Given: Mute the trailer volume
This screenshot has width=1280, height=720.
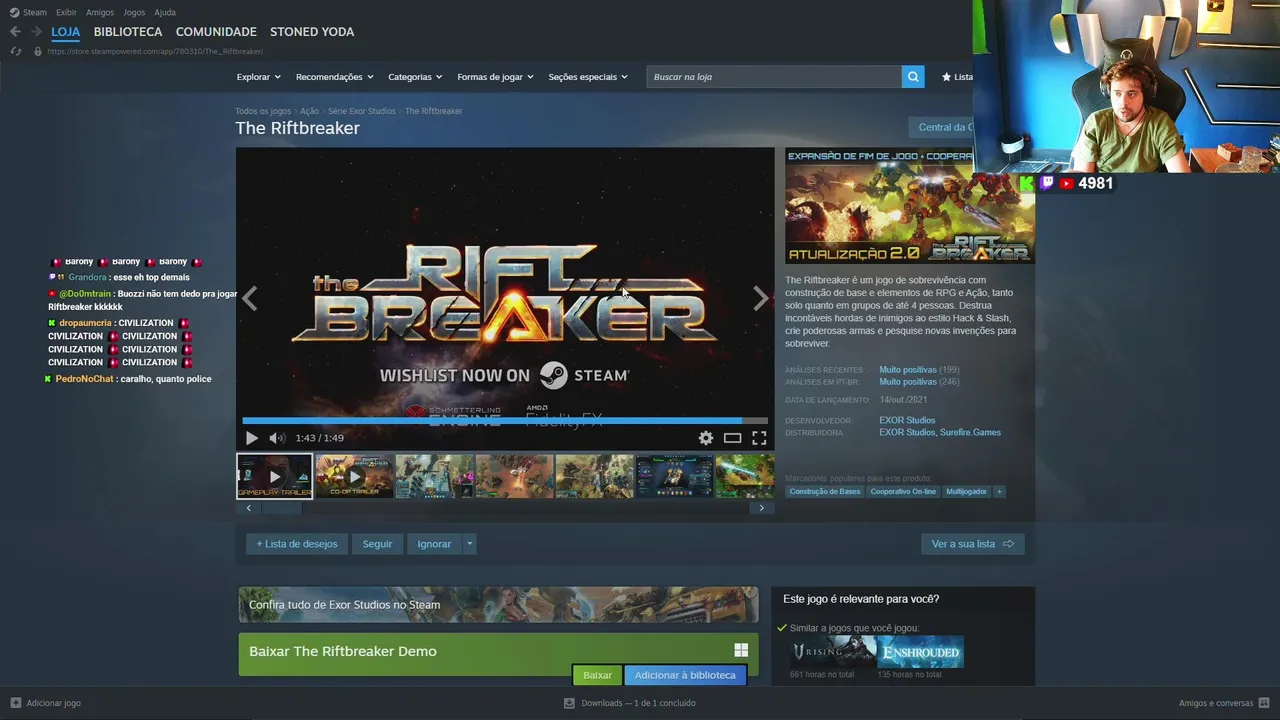Looking at the screenshot, I should tap(277, 438).
